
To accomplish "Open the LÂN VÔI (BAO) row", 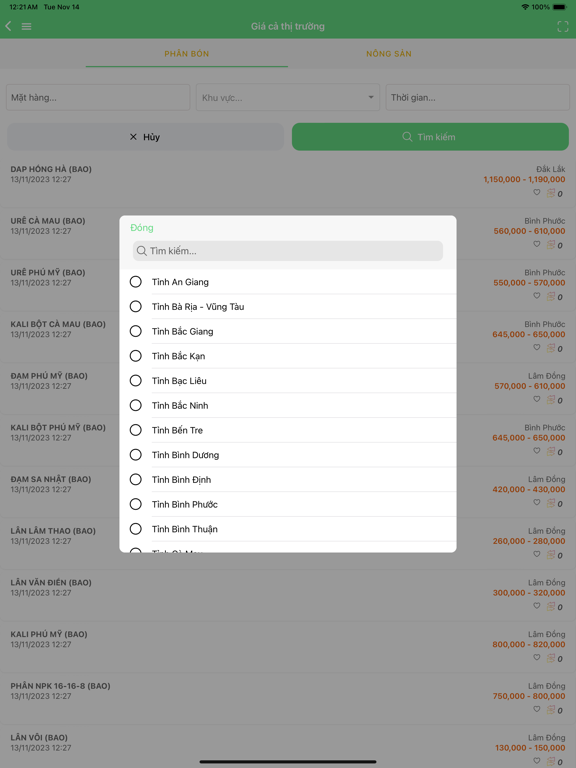I will point(288,744).
